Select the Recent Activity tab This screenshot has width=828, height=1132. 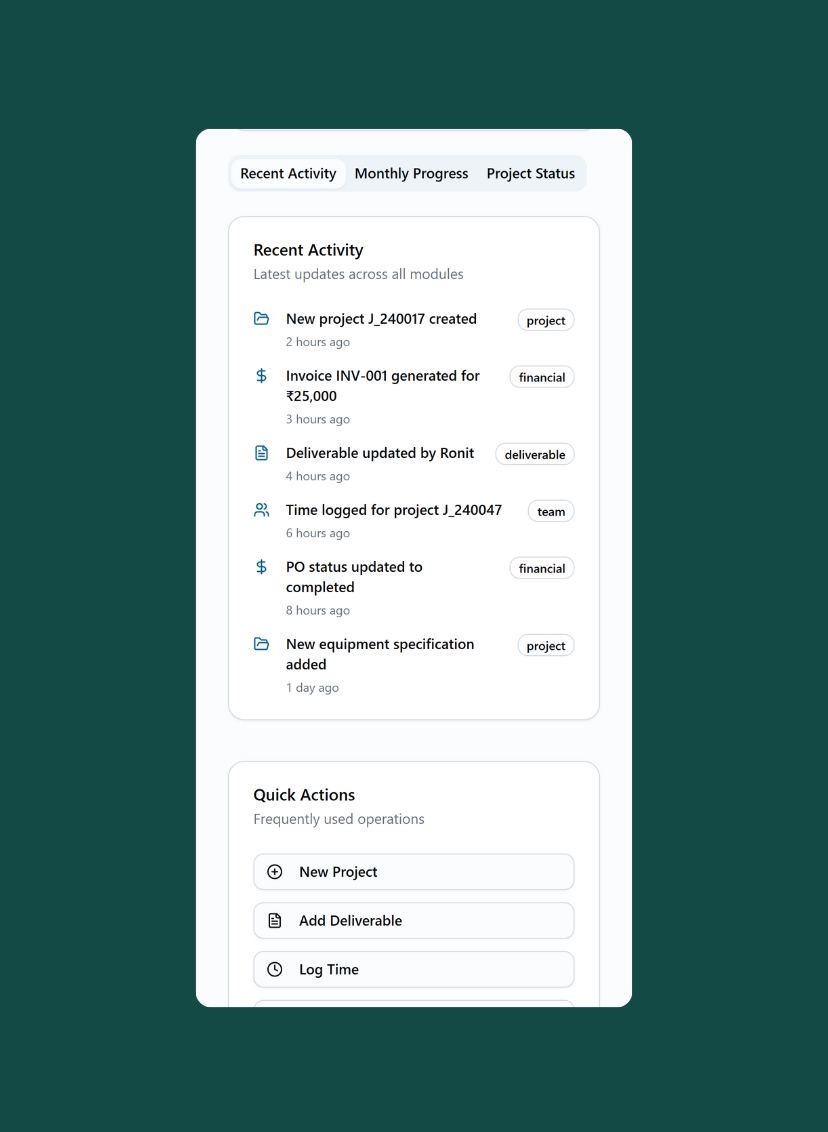pyautogui.click(x=288, y=174)
